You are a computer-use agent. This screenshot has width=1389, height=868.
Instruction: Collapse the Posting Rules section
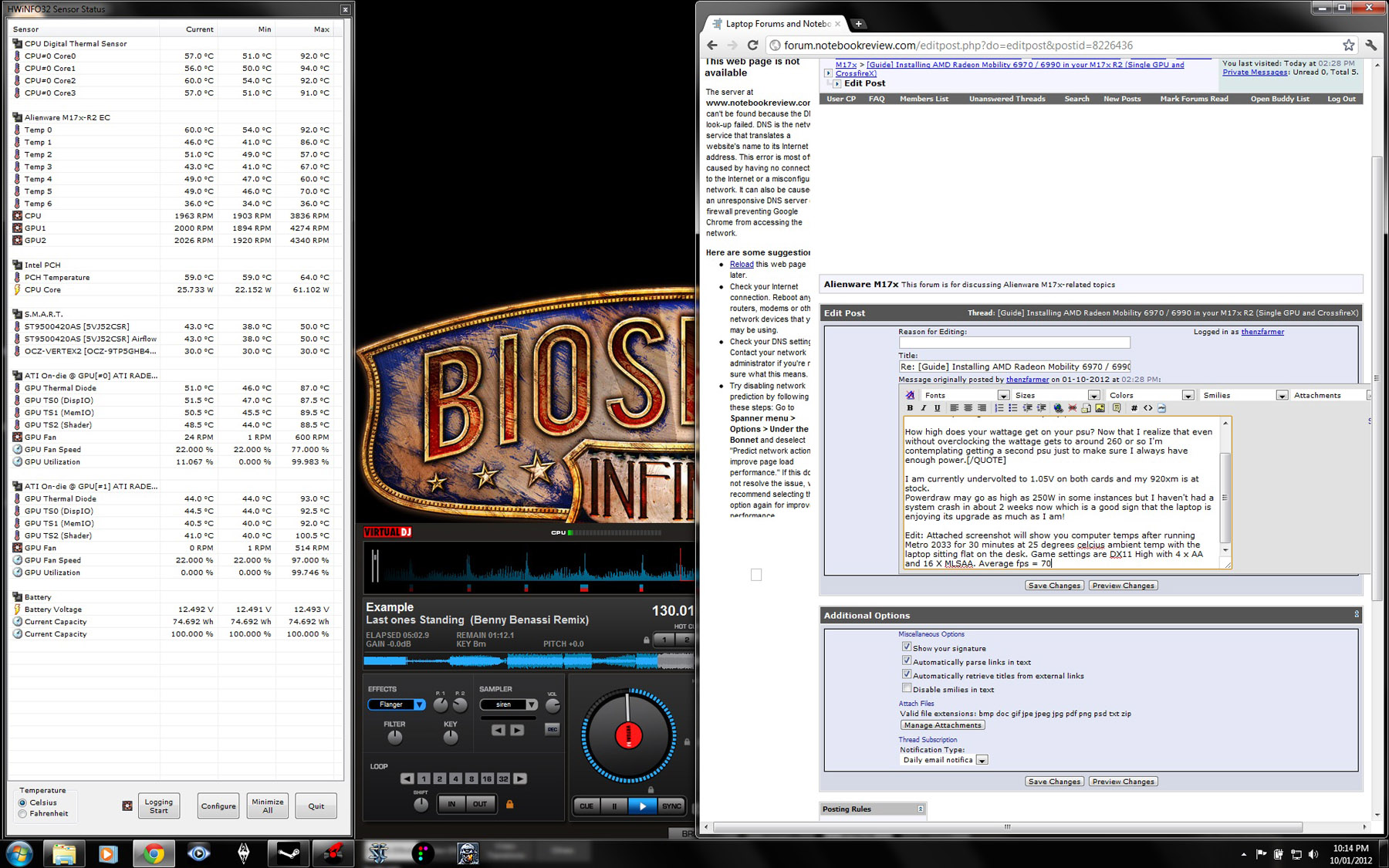tap(920, 809)
